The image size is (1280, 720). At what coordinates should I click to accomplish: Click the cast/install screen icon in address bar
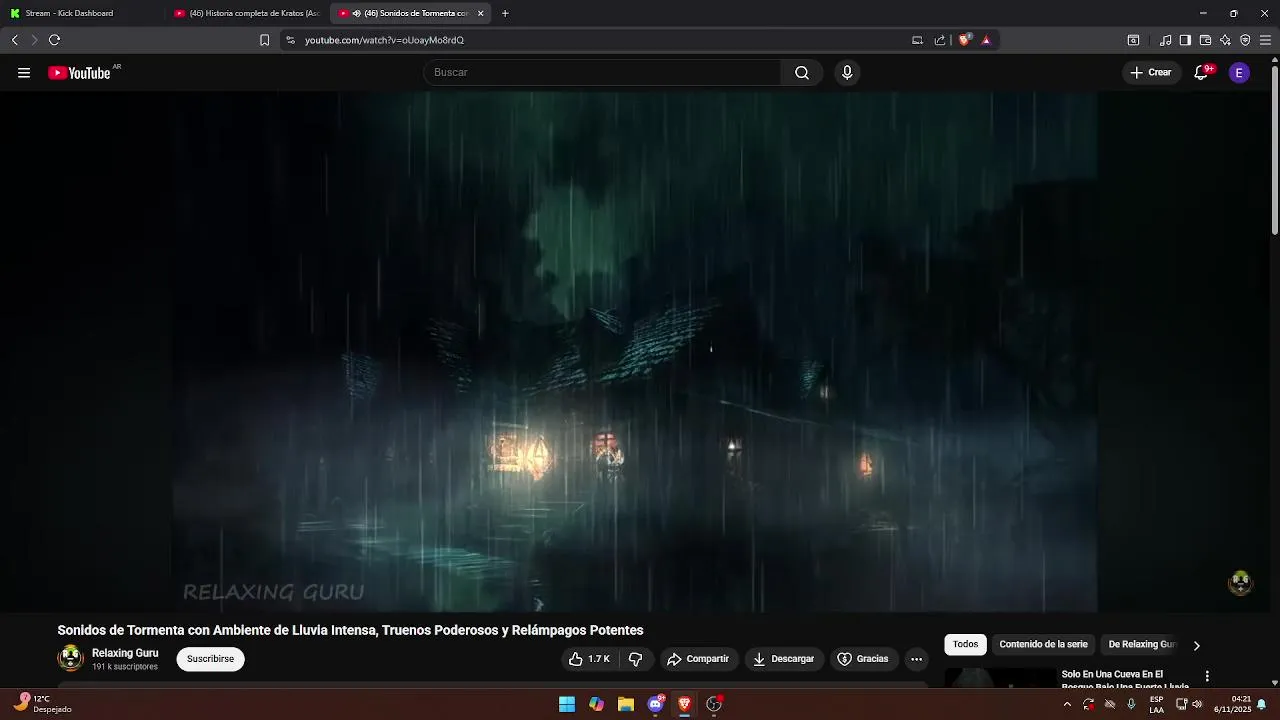(x=917, y=40)
